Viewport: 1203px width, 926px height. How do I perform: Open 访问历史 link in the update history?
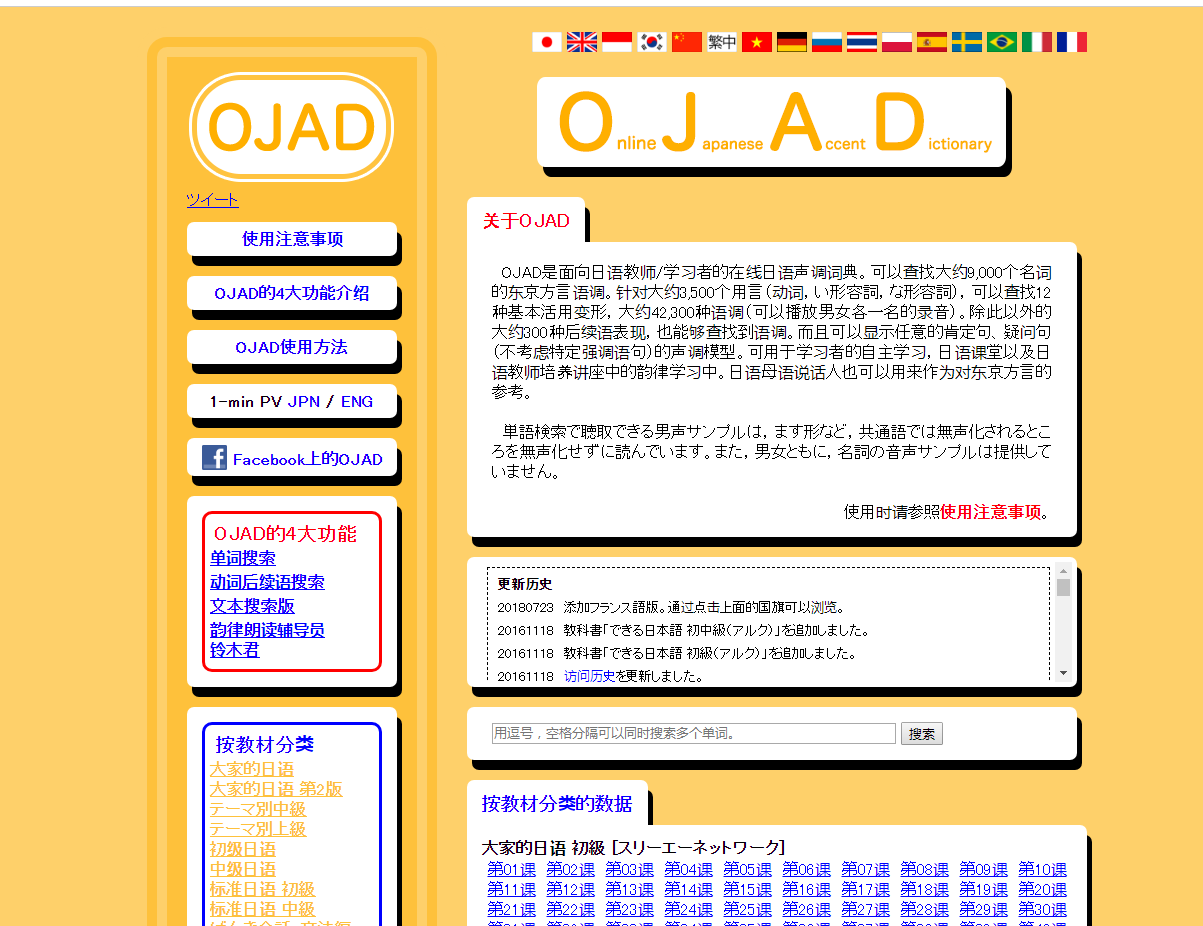click(589, 676)
